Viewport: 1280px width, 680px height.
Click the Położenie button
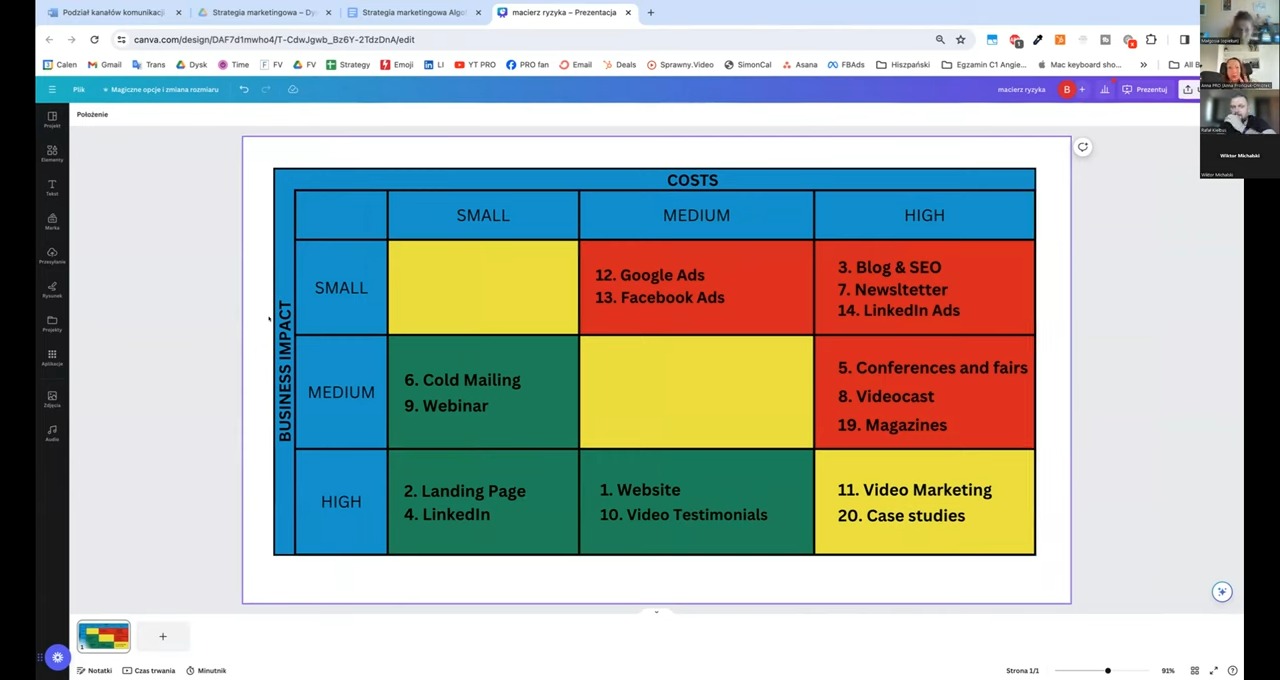click(92, 114)
